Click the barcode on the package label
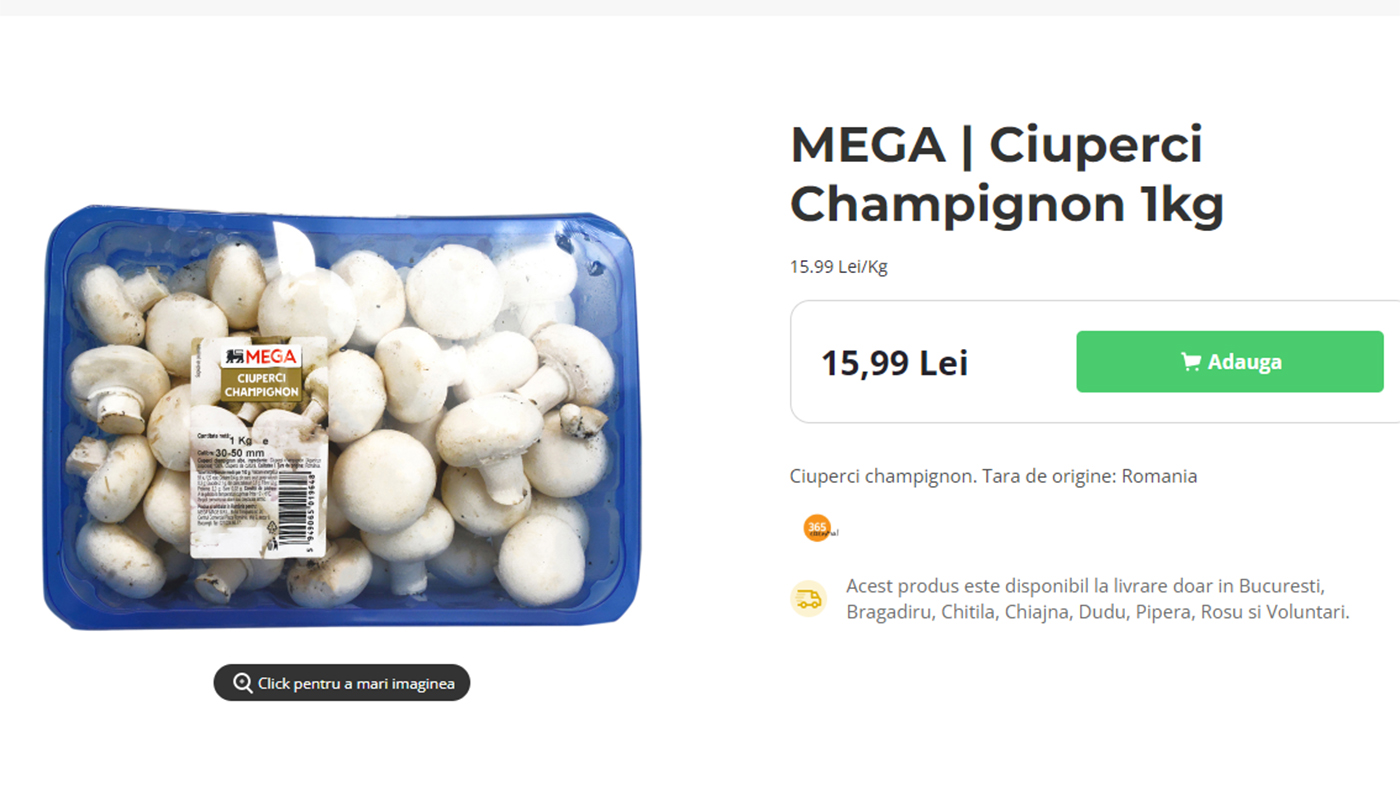 click(x=309, y=512)
